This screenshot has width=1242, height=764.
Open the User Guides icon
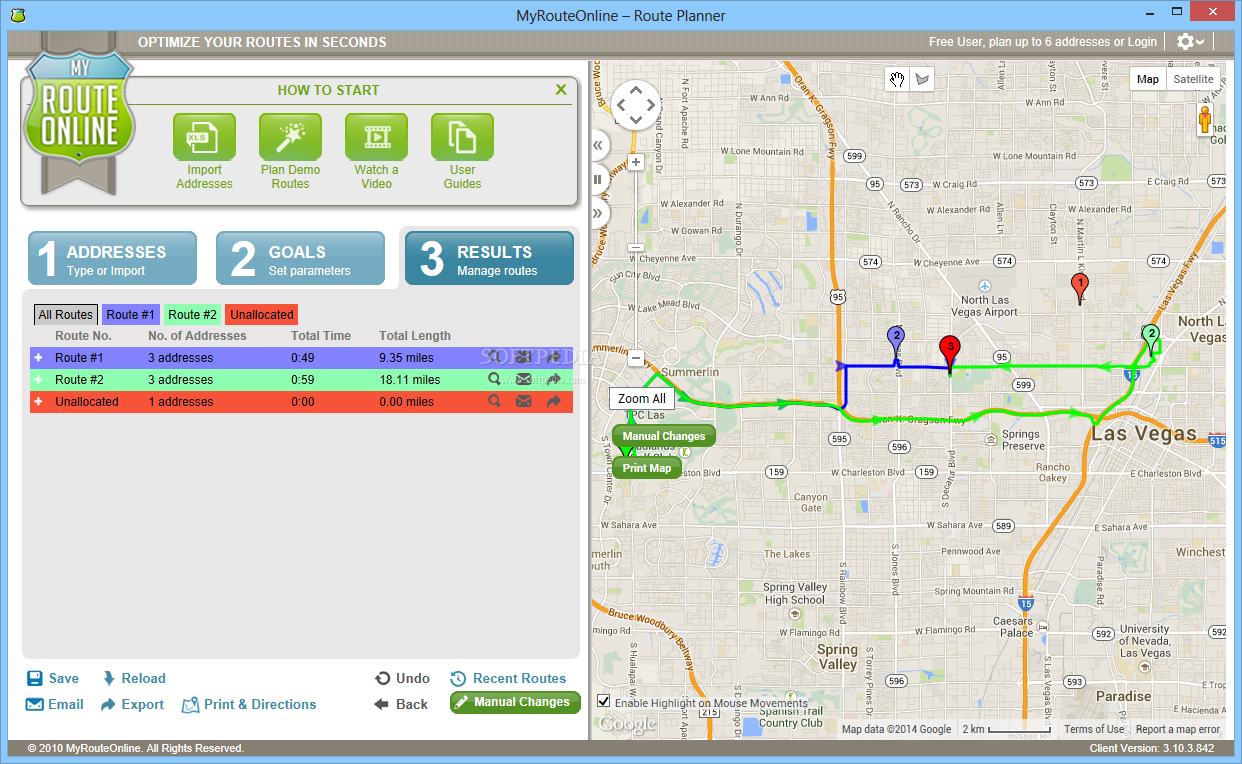click(462, 137)
